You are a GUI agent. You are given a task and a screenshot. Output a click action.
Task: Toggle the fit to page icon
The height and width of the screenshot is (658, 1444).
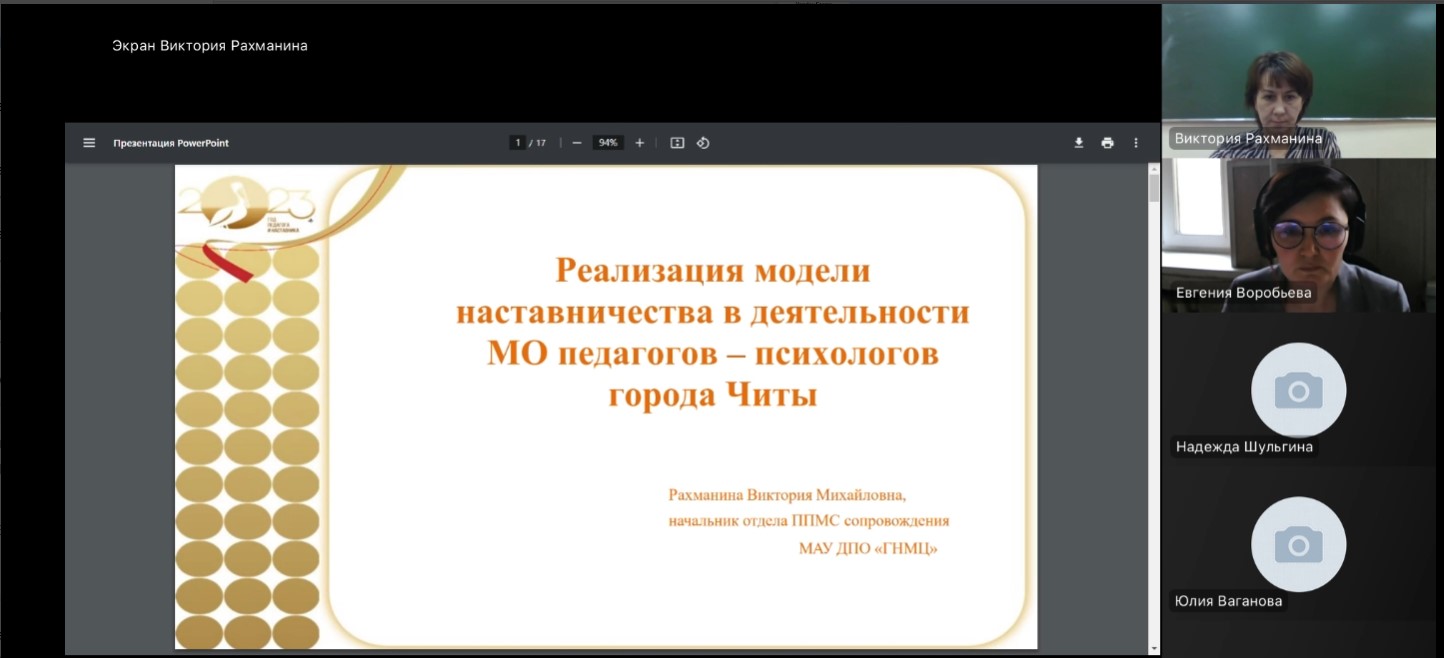[677, 143]
